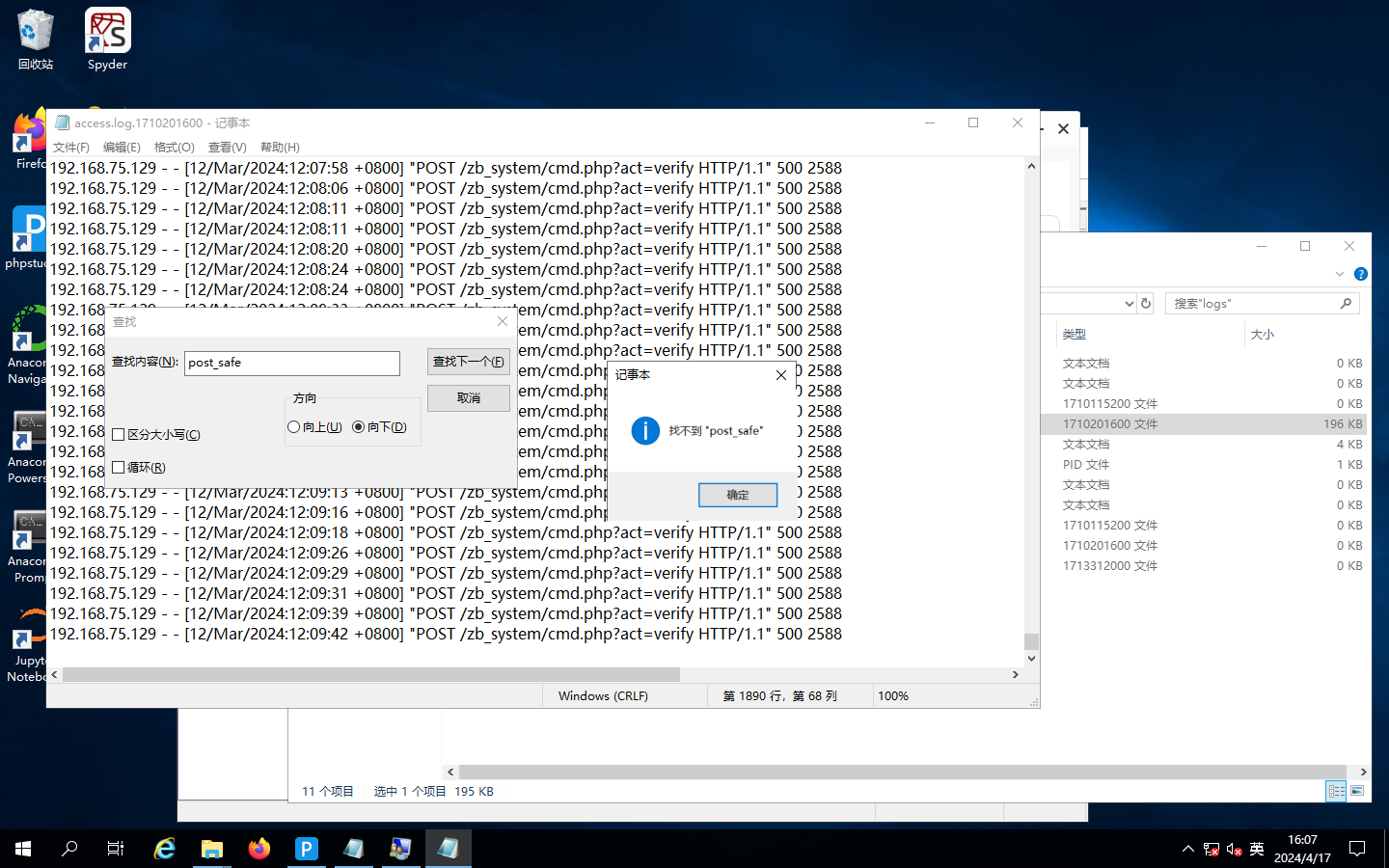This screenshot has width=1389, height=868.
Task: Open File Explorer from the taskbar
Action: [x=212, y=849]
